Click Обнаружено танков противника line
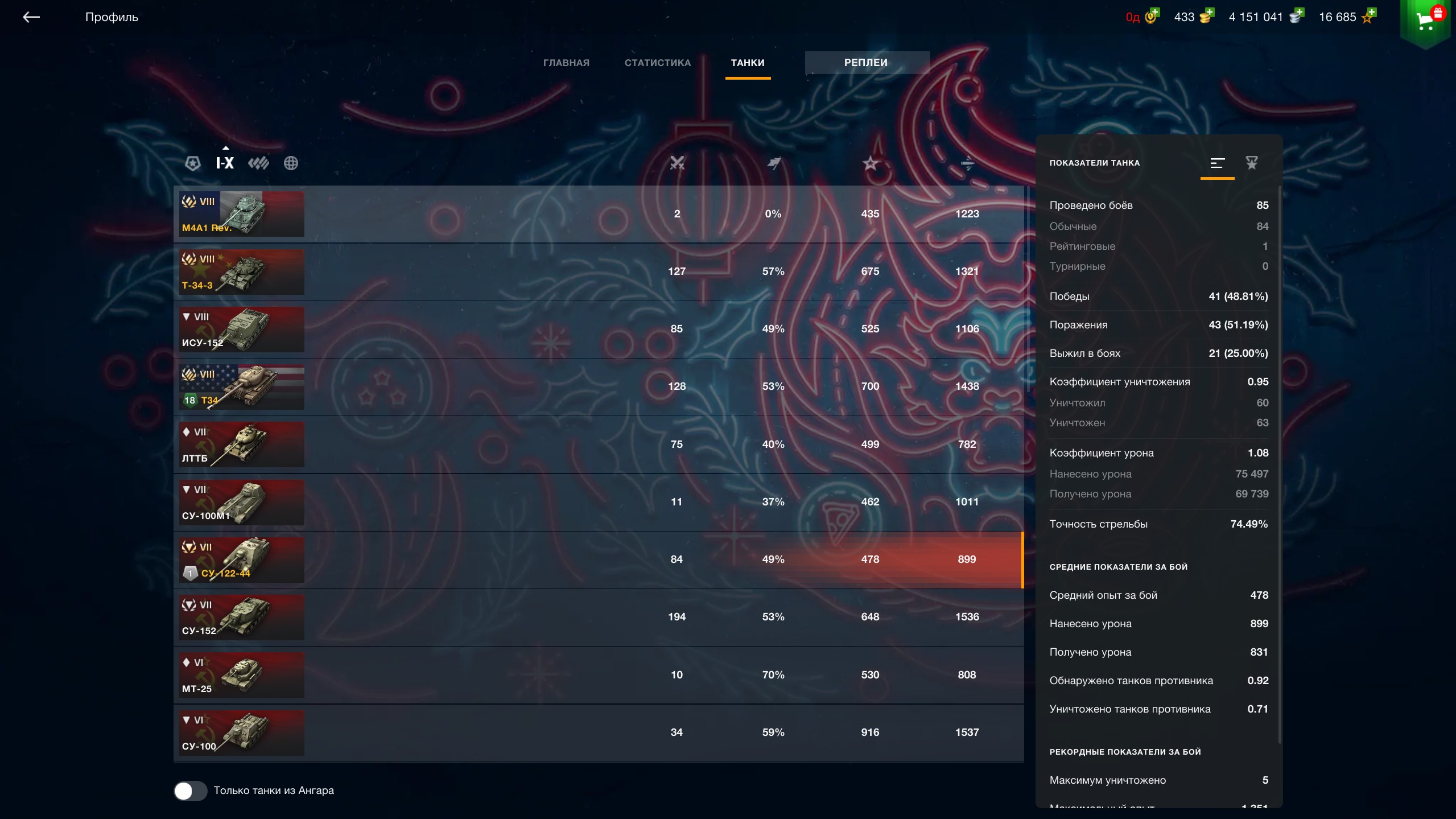Image resolution: width=1456 pixels, height=819 pixels. tap(1159, 681)
